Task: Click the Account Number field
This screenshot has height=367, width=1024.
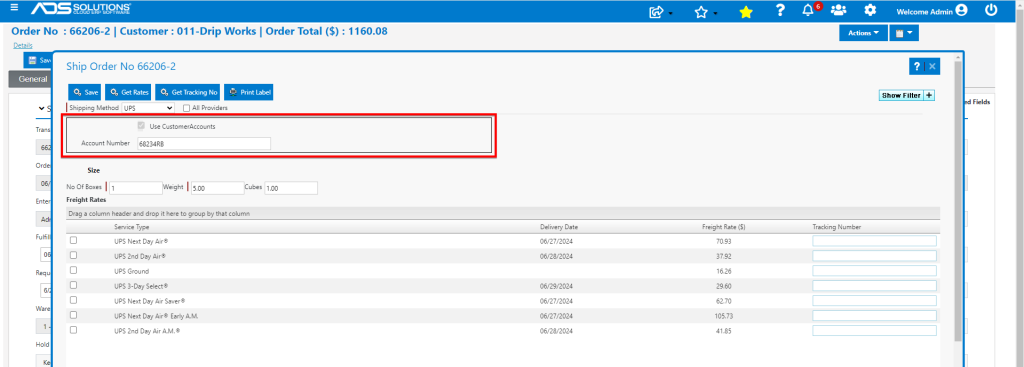Action: point(203,144)
